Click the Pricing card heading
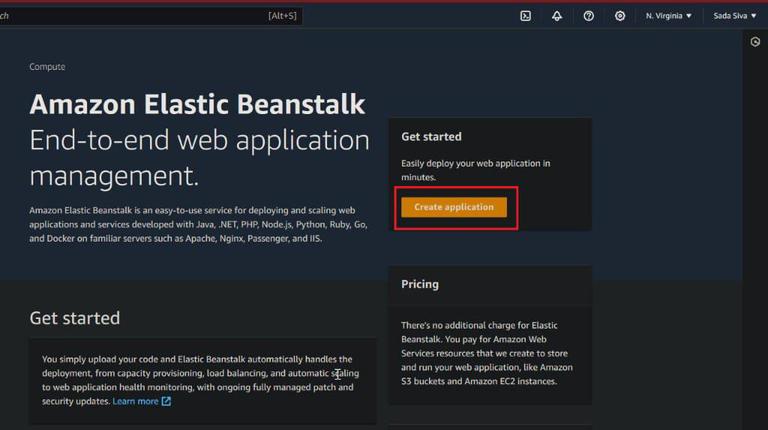Viewport: 768px width, 430px height. (x=420, y=284)
